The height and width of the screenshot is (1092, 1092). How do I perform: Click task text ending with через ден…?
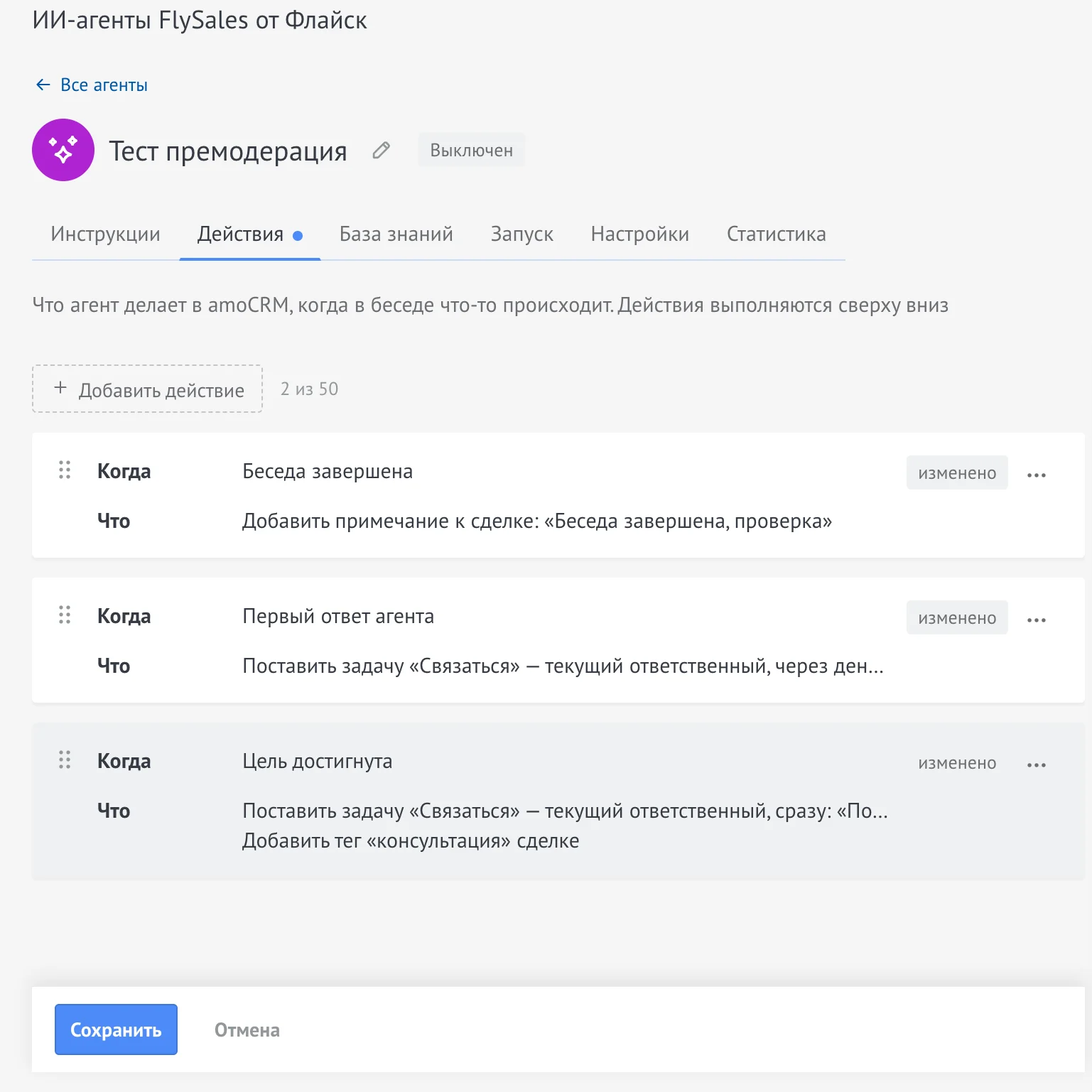click(563, 666)
